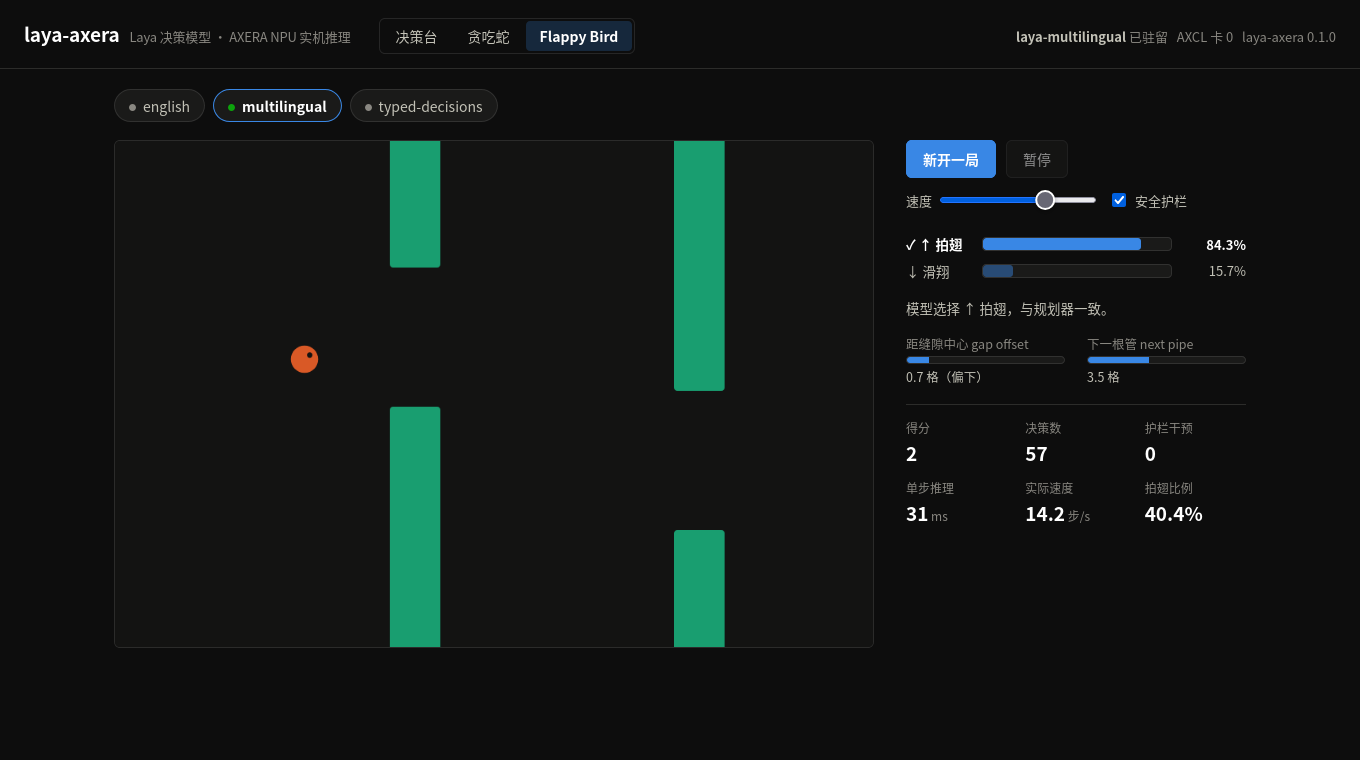1360x760 pixels.
Task: Choose the english model chip
Action: point(159,106)
